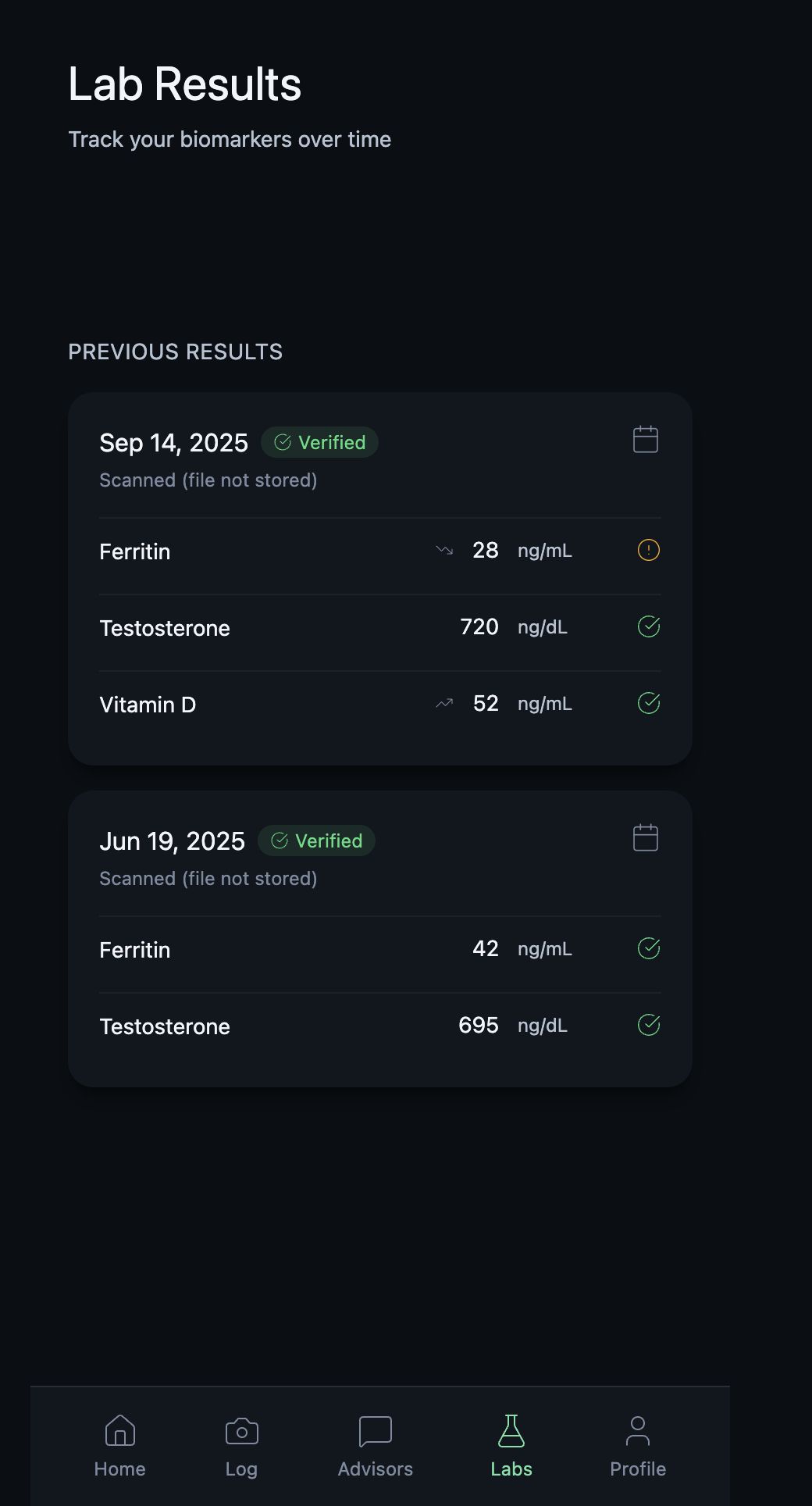Go to the Profile tab
This screenshot has width=812, height=1506.
[x=637, y=1446]
